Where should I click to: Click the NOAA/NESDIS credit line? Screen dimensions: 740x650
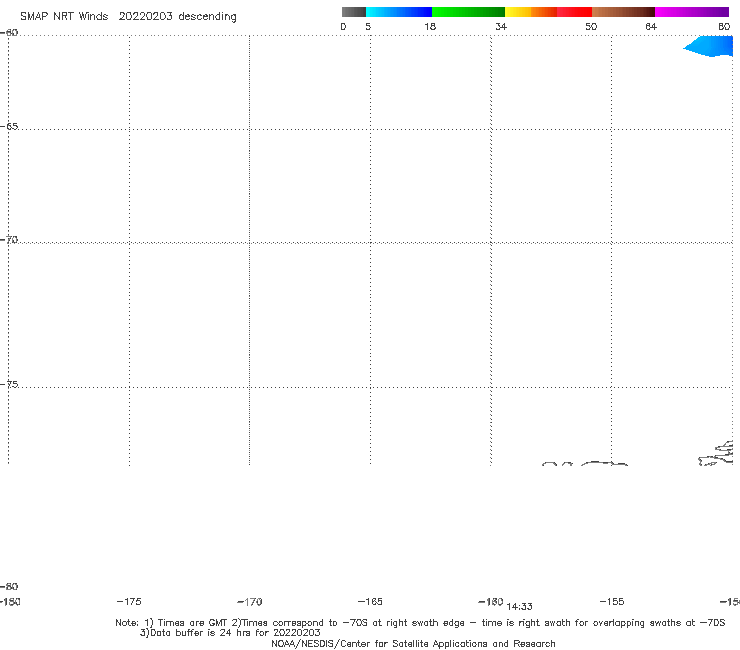(x=413, y=643)
